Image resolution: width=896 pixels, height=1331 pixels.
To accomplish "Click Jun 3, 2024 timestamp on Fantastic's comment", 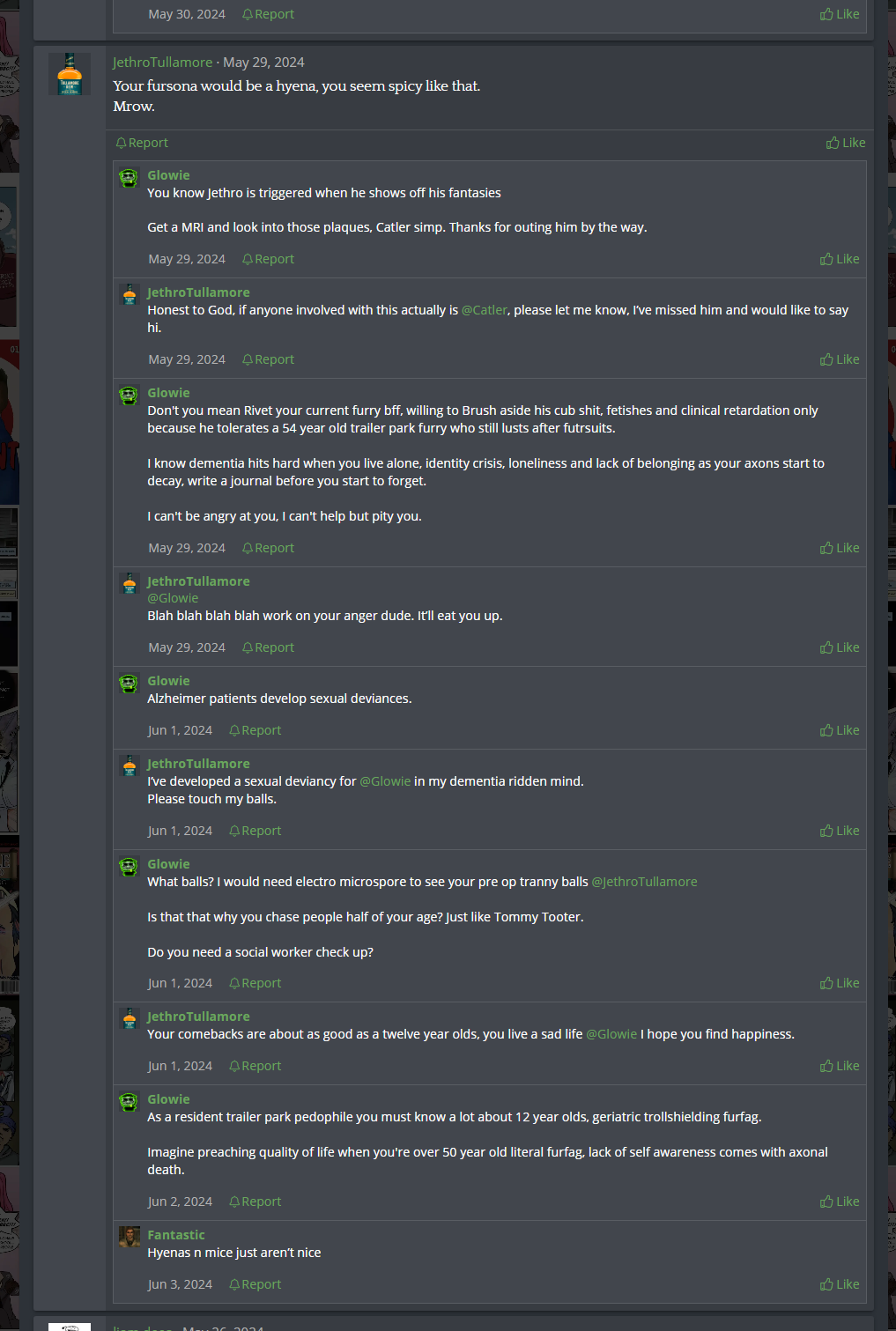I will (x=180, y=1284).
